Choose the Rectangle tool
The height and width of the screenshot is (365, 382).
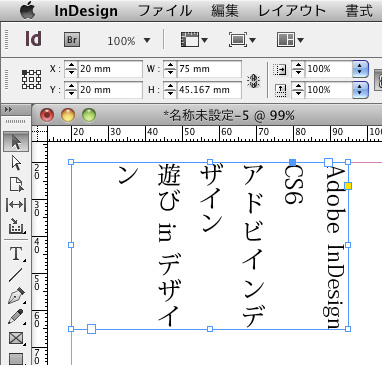click(16, 359)
